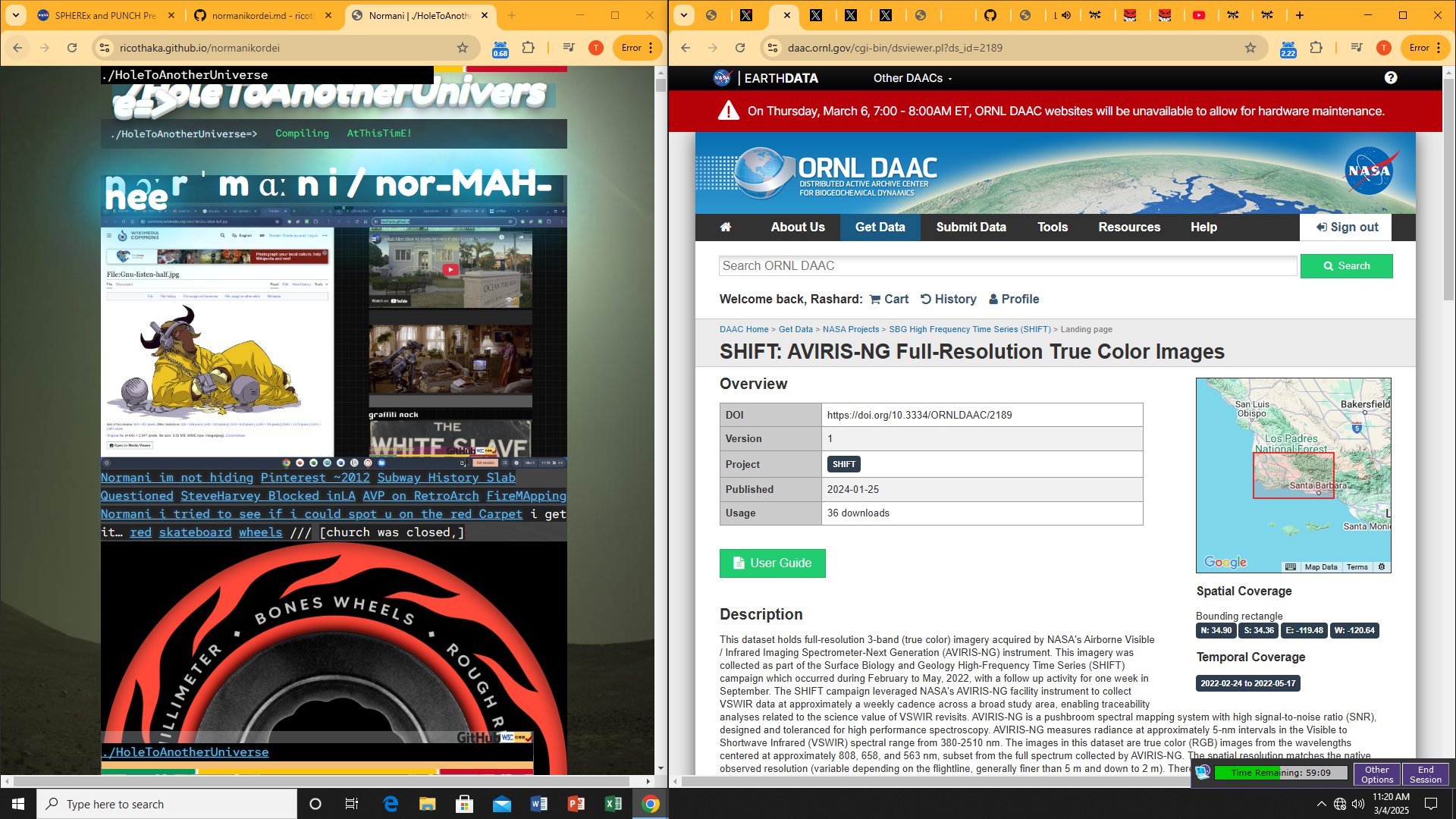
Task: Open the Earthdata help question-mark icon
Action: coord(1391,77)
